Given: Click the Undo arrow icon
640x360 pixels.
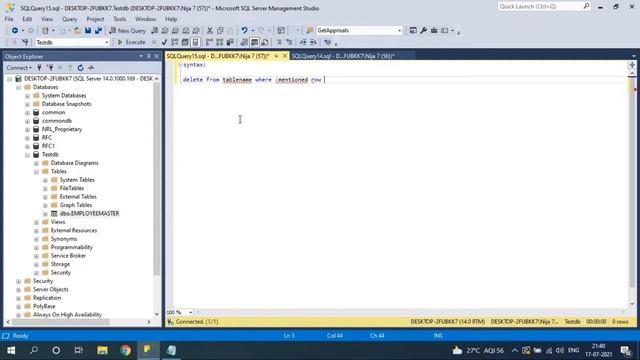Looking at the screenshot, I should (x=244, y=31).
